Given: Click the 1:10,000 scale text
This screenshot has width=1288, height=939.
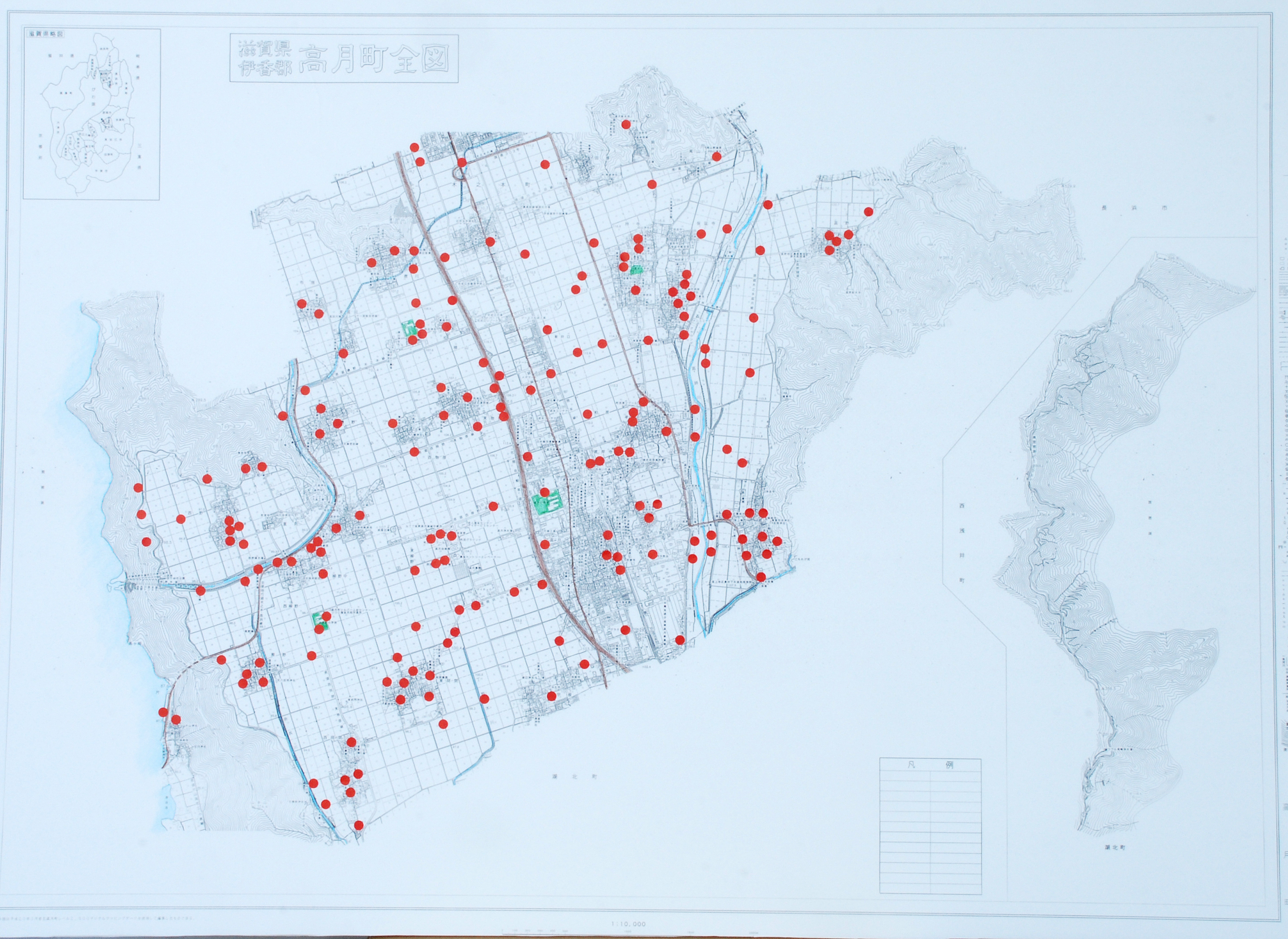Looking at the screenshot, I should coord(628,924).
